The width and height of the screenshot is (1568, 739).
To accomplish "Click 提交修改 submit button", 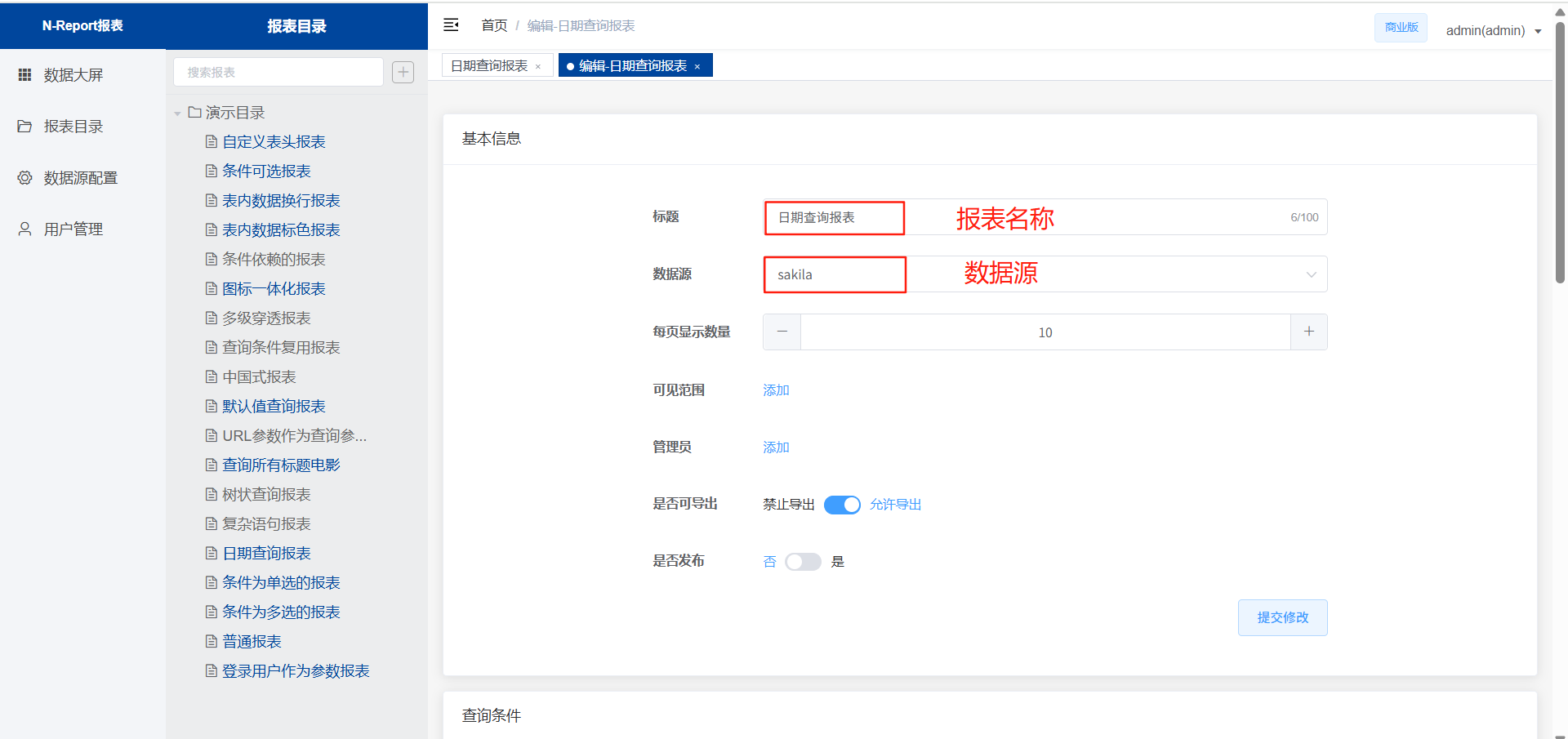I will [1282, 617].
